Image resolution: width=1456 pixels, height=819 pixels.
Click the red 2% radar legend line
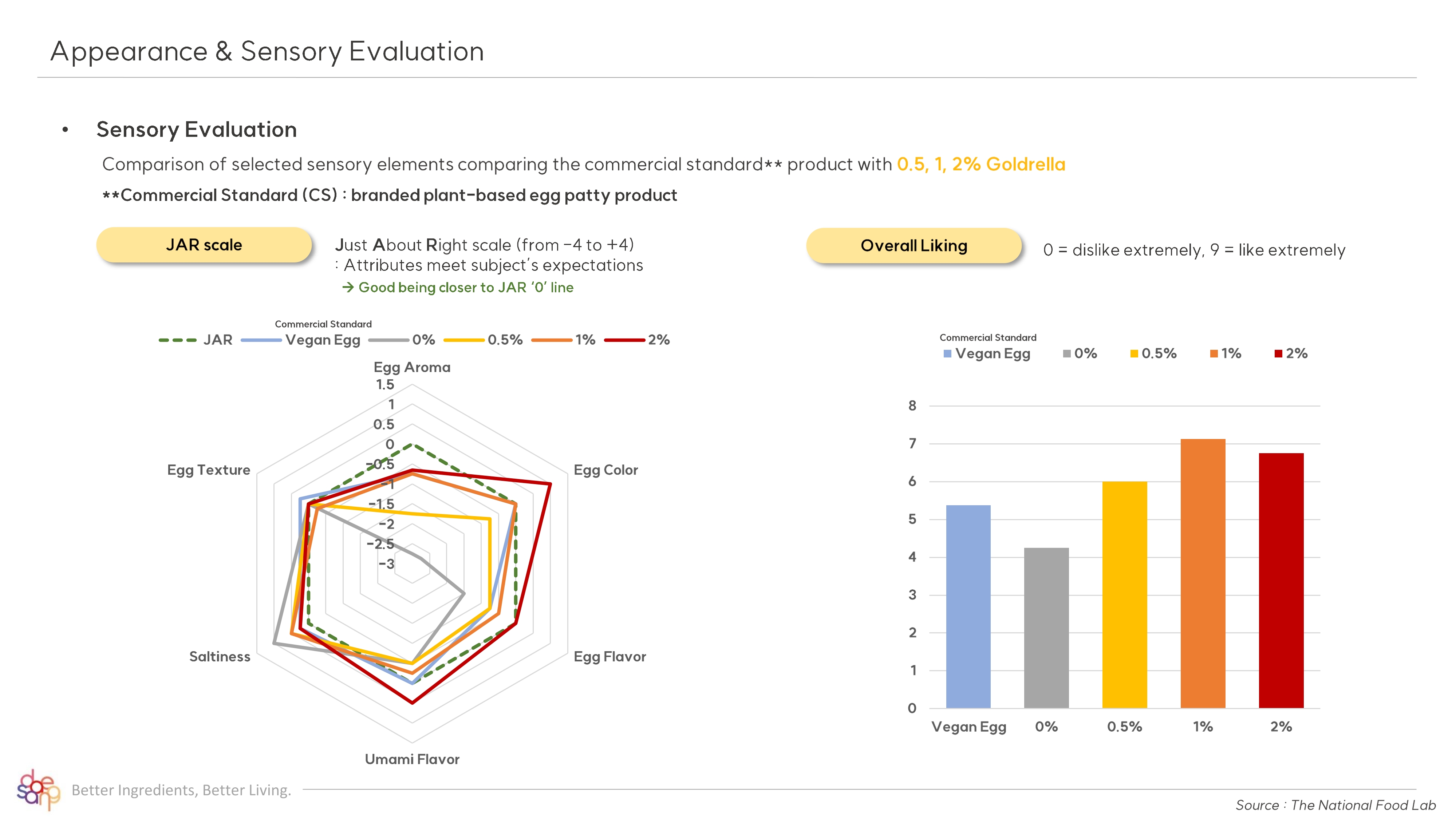pos(624,340)
